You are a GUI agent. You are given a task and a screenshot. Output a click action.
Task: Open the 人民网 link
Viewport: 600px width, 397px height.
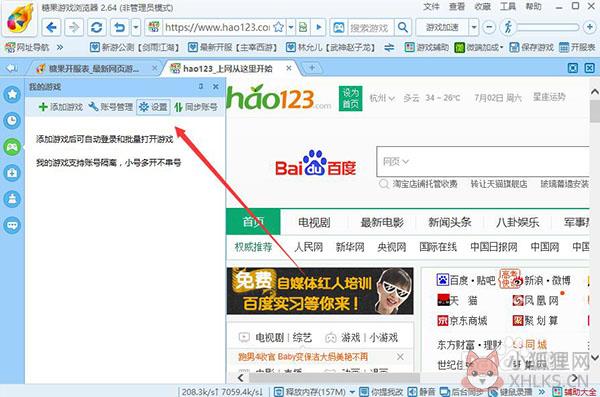[x=308, y=247]
